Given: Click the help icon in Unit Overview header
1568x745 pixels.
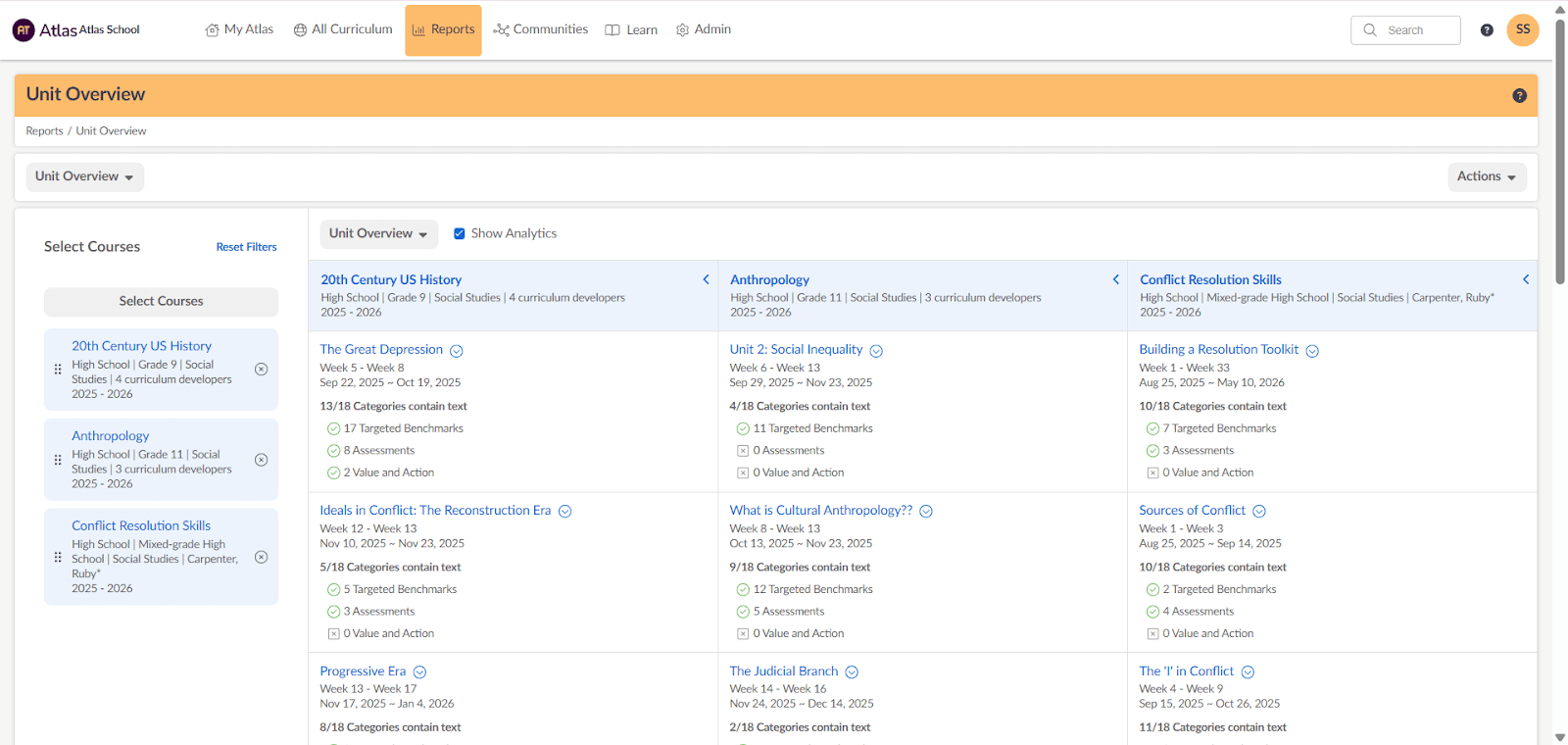Looking at the screenshot, I should (x=1519, y=95).
